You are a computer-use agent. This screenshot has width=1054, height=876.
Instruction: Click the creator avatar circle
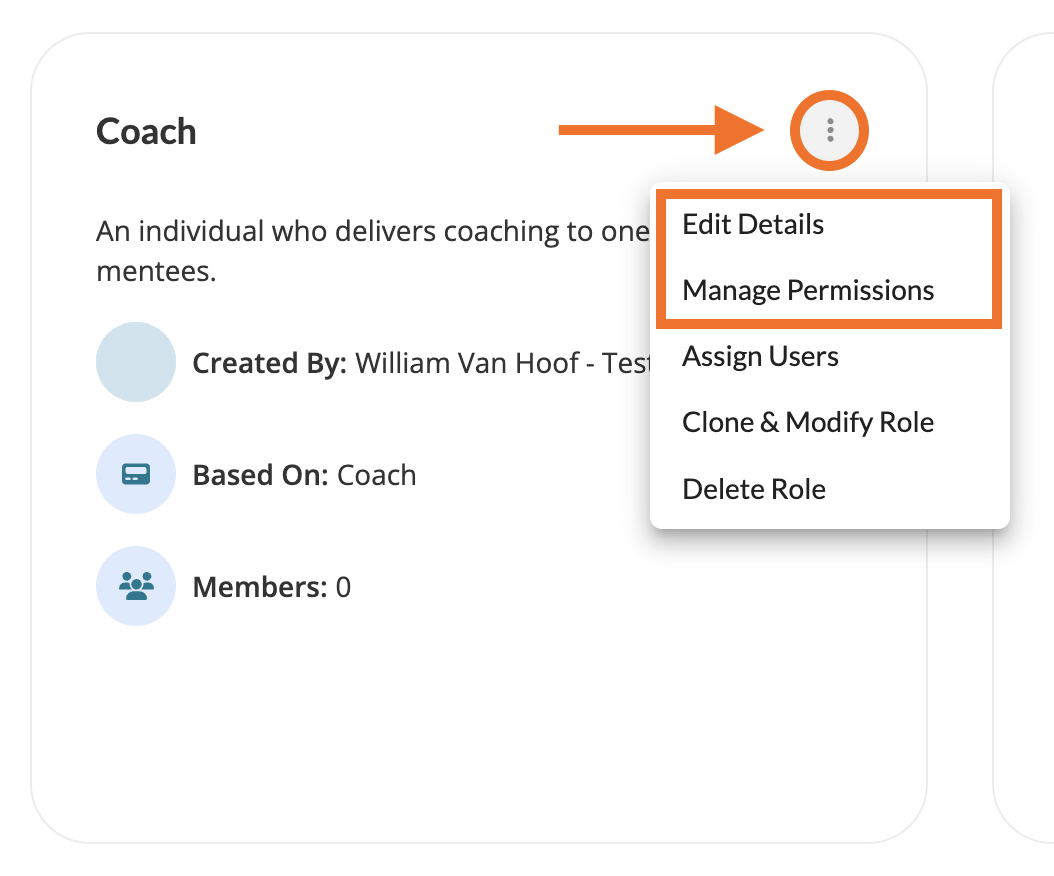[136, 362]
